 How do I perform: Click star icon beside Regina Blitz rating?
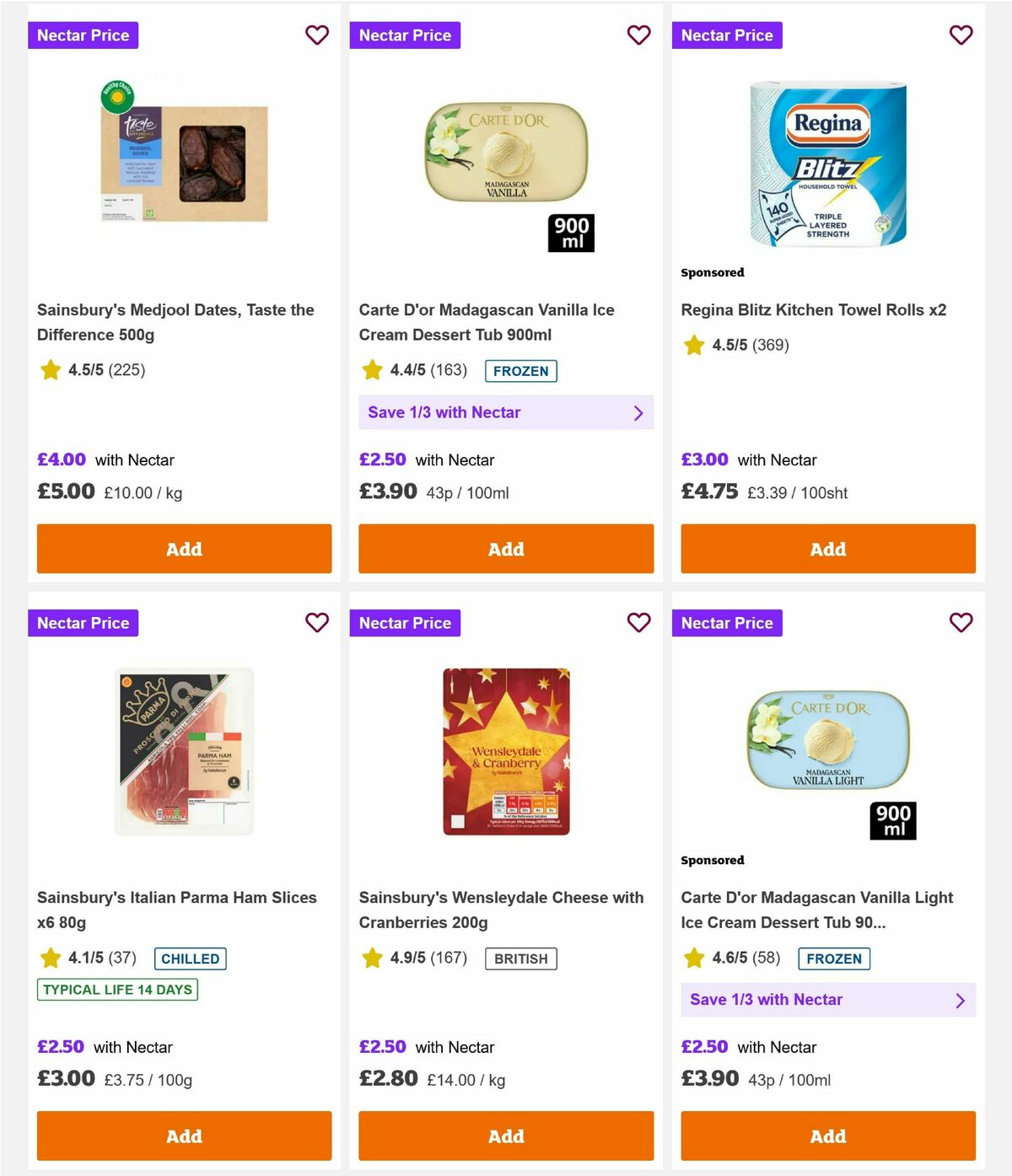point(694,345)
